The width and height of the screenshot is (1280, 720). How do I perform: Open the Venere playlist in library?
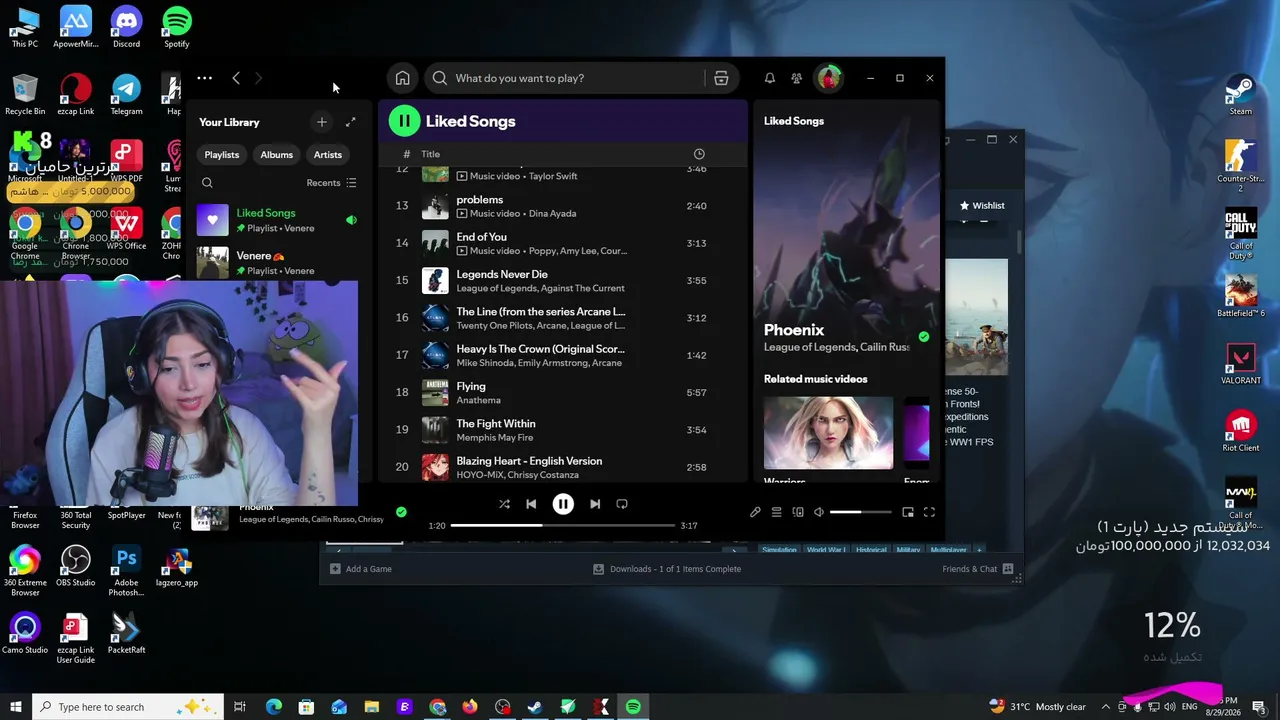point(278,262)
